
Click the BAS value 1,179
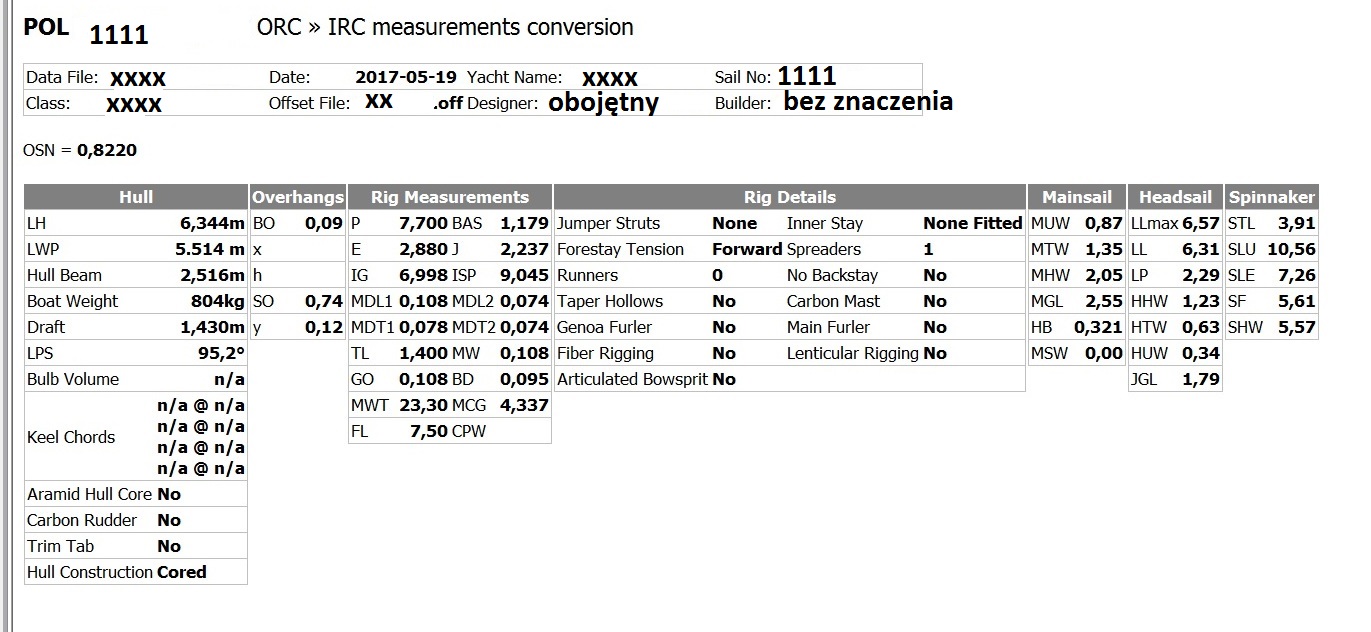coord(525,223)
